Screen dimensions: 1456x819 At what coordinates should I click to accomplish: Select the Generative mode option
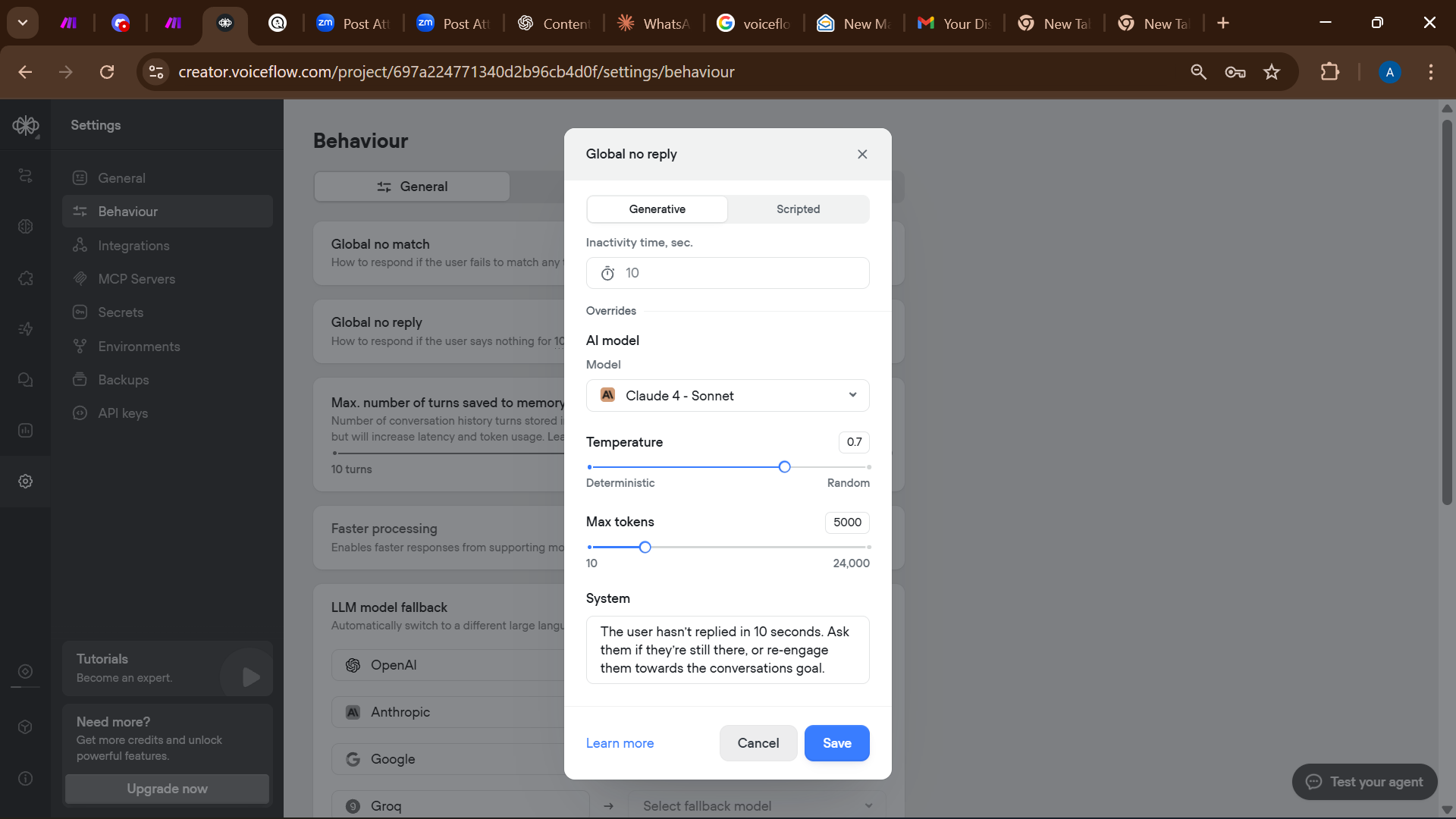point(657,209)
